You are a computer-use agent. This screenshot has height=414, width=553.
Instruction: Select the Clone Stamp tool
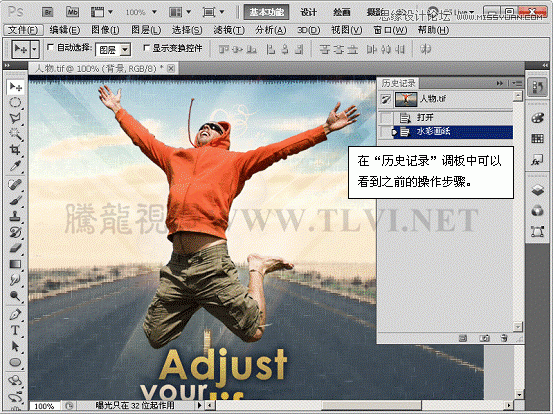click(16, 216)
